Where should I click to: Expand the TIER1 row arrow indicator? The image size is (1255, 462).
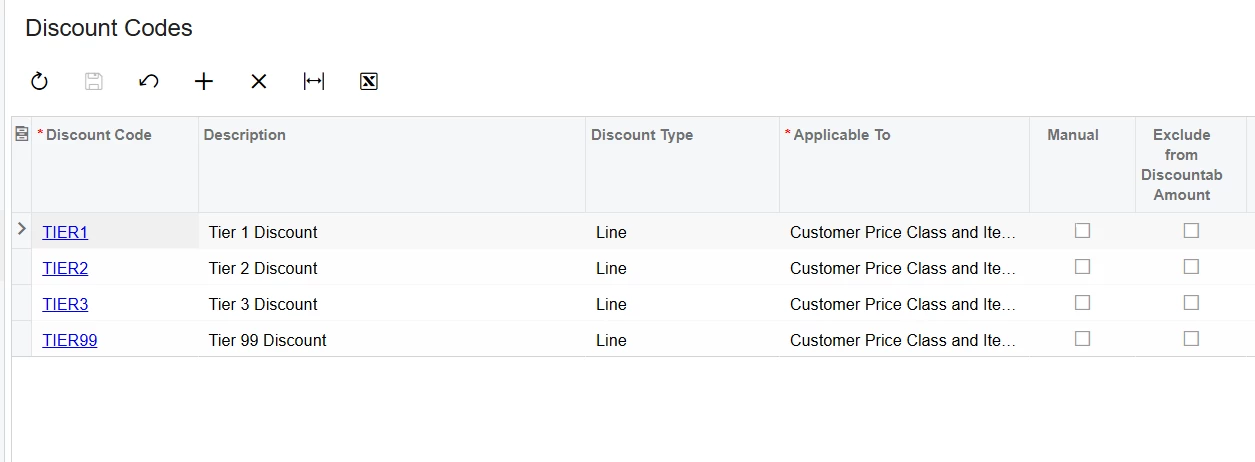point(22,230)
